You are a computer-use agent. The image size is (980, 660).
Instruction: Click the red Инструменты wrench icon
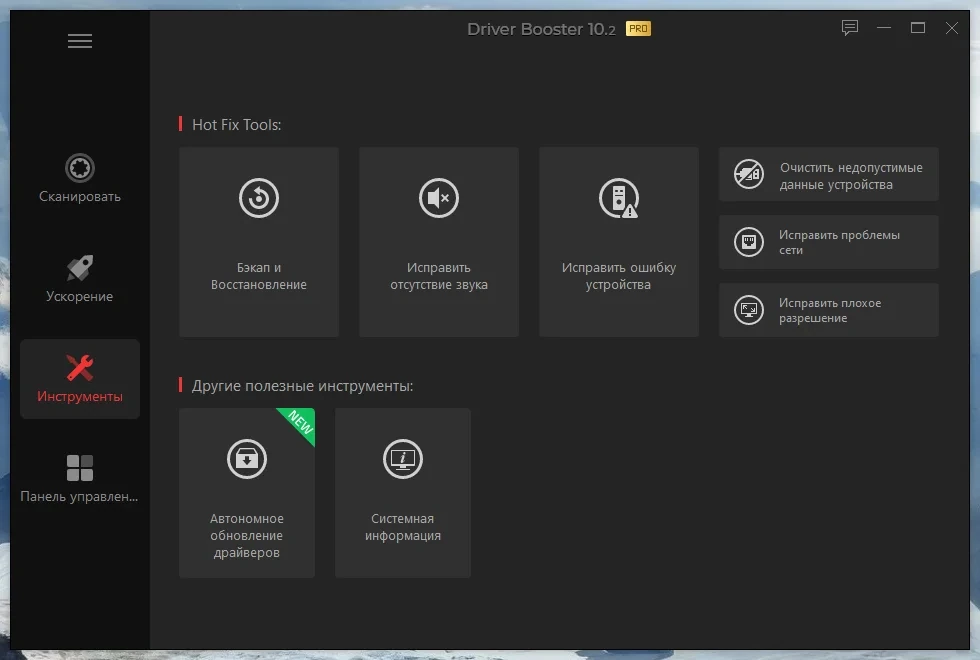click(x=80, y=368)
